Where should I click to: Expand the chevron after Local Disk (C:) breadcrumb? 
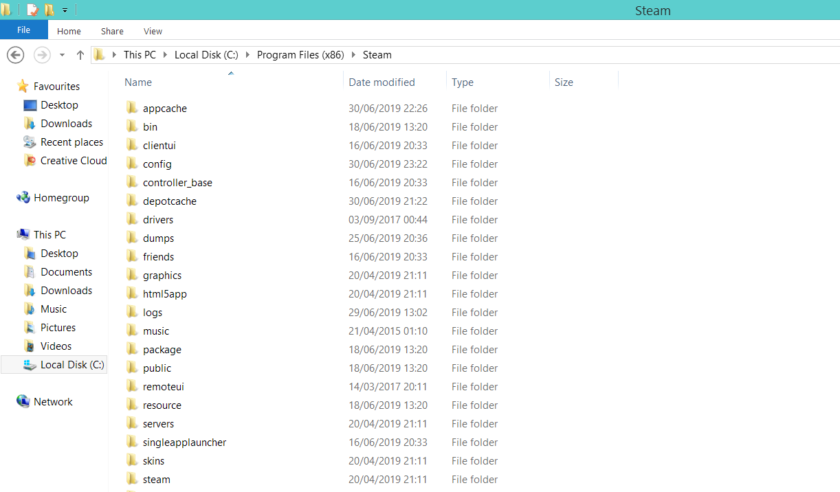pos(248,55)
